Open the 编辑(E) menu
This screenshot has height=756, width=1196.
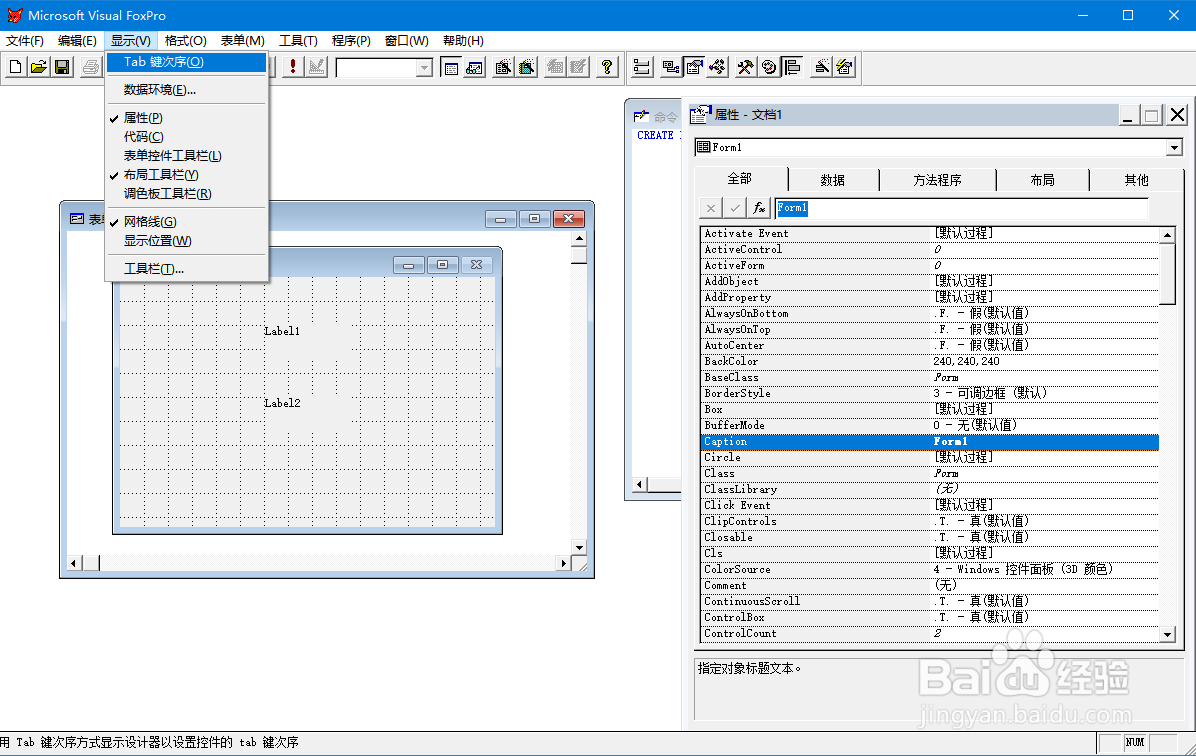click(77, 40)
